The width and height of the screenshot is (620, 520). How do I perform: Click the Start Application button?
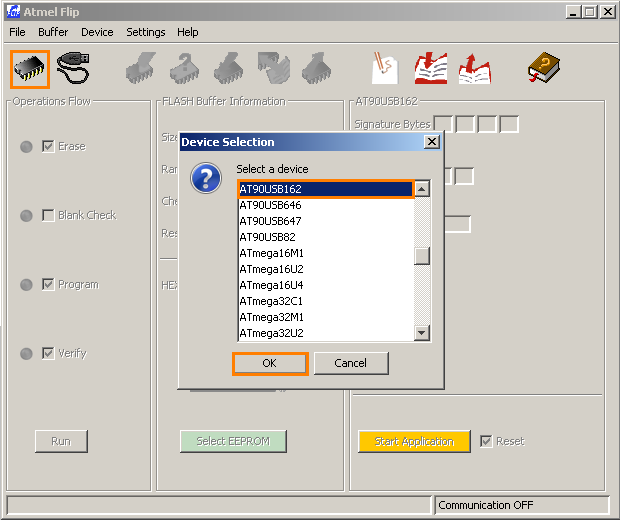click(414, 441)
